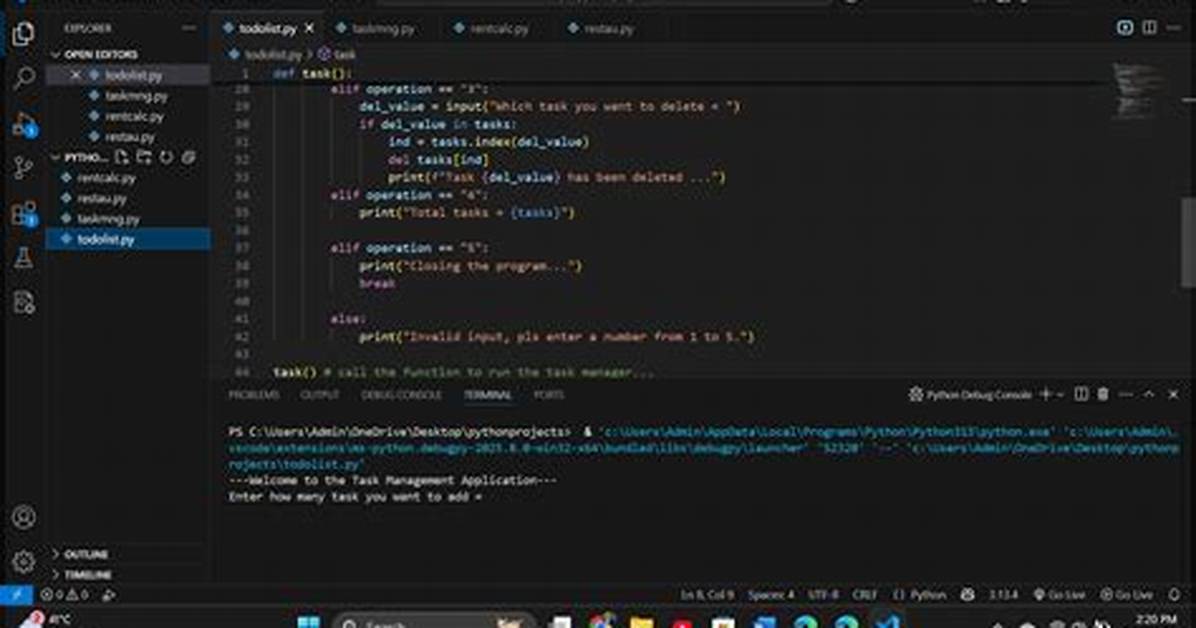
Task: Select the Terminal panel tab
Action: tap(488, 395)
